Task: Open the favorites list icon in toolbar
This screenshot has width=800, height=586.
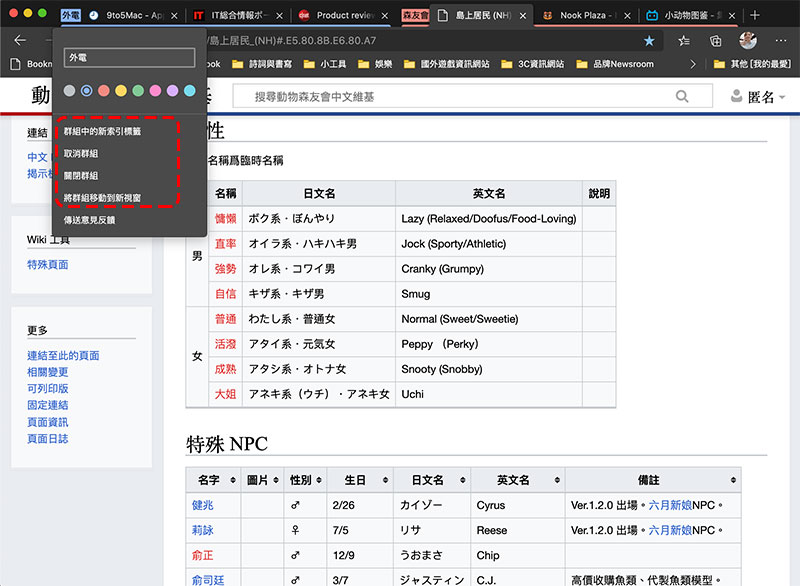Action: [684, 41]
